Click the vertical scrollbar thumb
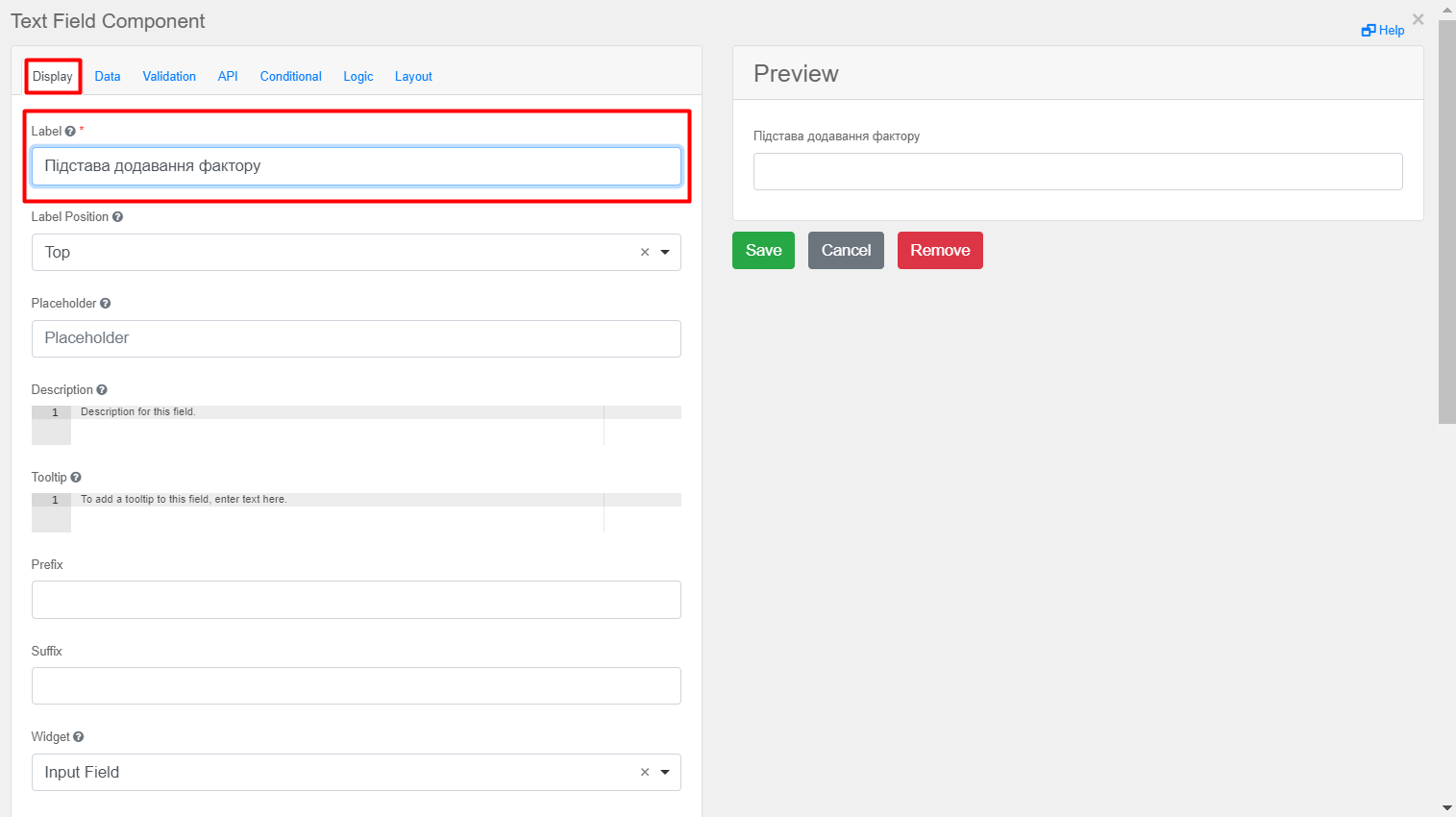This screenshot has width=1456, height=817. [x=1447, y=221]
